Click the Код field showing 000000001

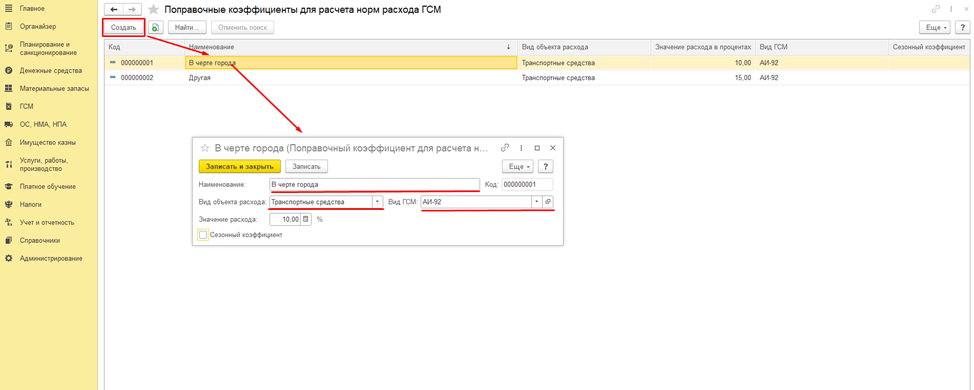527,184
